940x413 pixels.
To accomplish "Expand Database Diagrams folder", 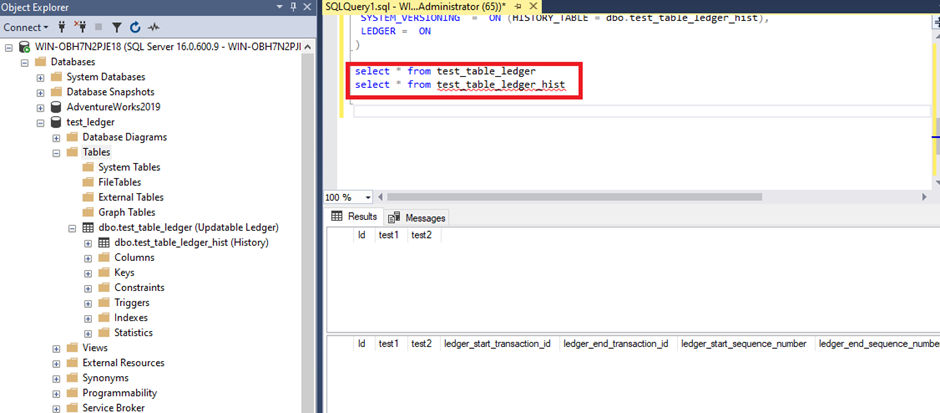I will pos(56,138).
